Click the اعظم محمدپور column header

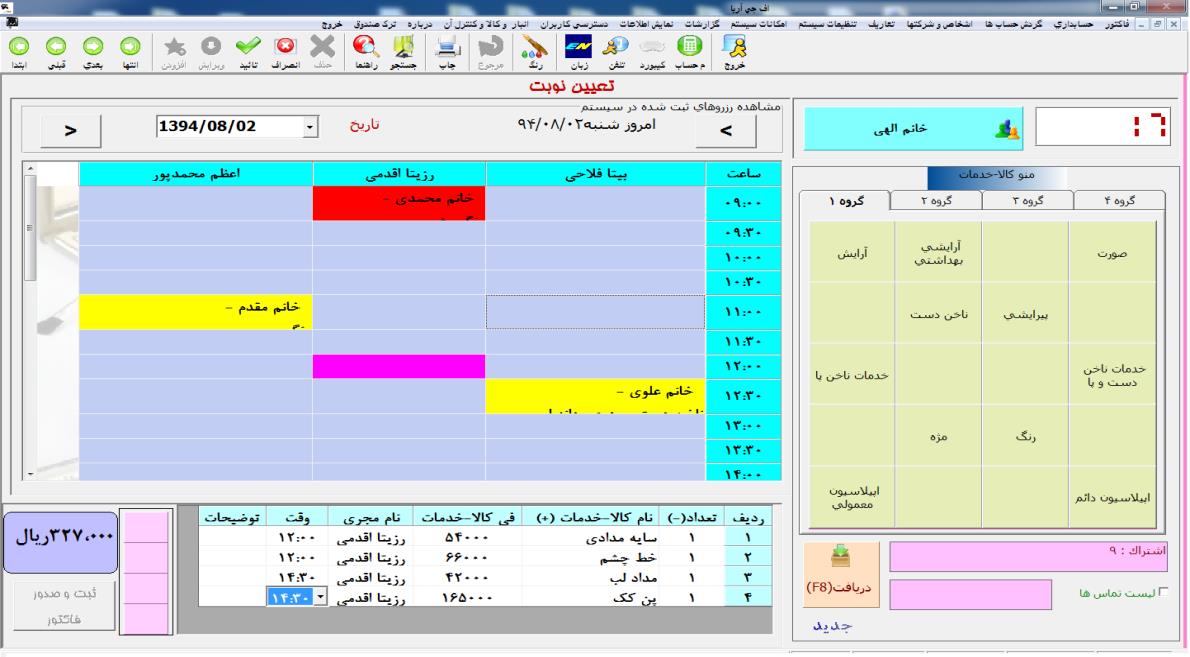click(x=196, y=174)
